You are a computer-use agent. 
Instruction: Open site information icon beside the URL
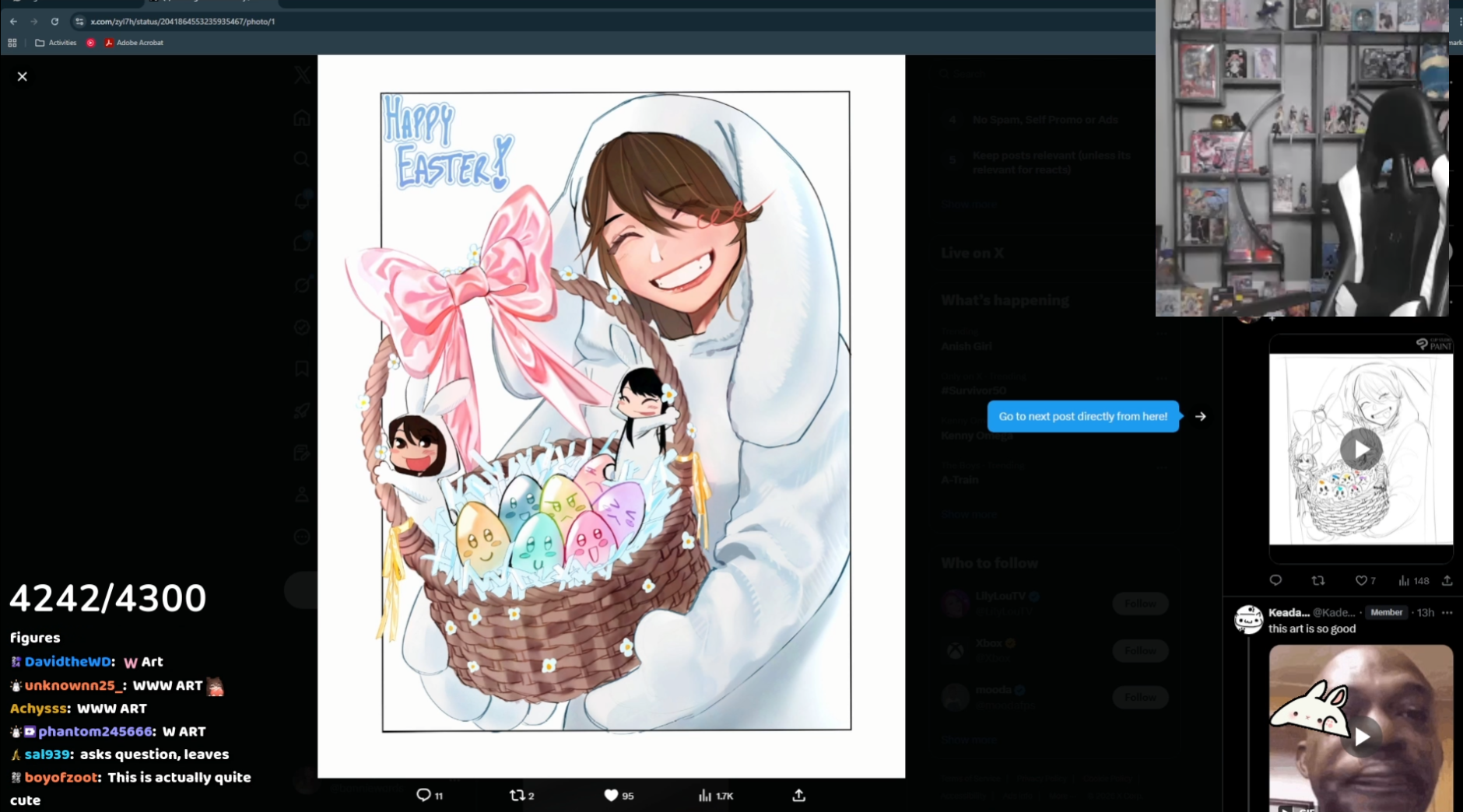pos(79,21)
